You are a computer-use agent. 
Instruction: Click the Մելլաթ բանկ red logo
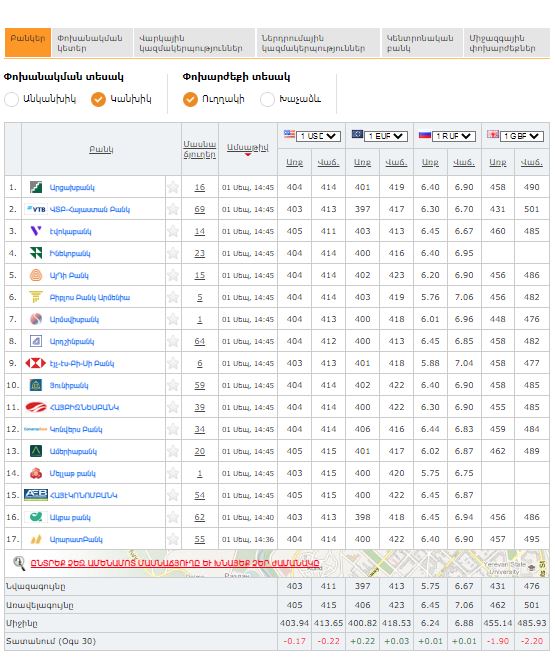coord(36,473)
